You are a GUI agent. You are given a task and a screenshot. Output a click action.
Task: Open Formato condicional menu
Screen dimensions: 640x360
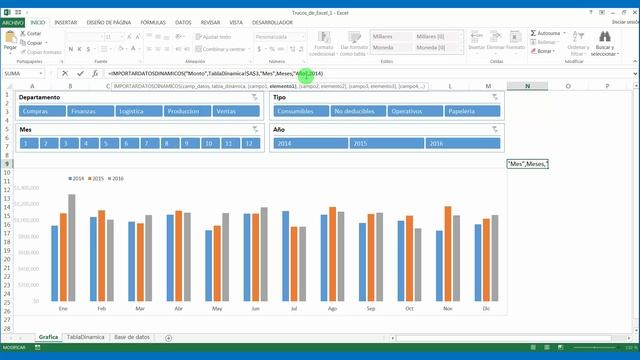click(324, 44)
